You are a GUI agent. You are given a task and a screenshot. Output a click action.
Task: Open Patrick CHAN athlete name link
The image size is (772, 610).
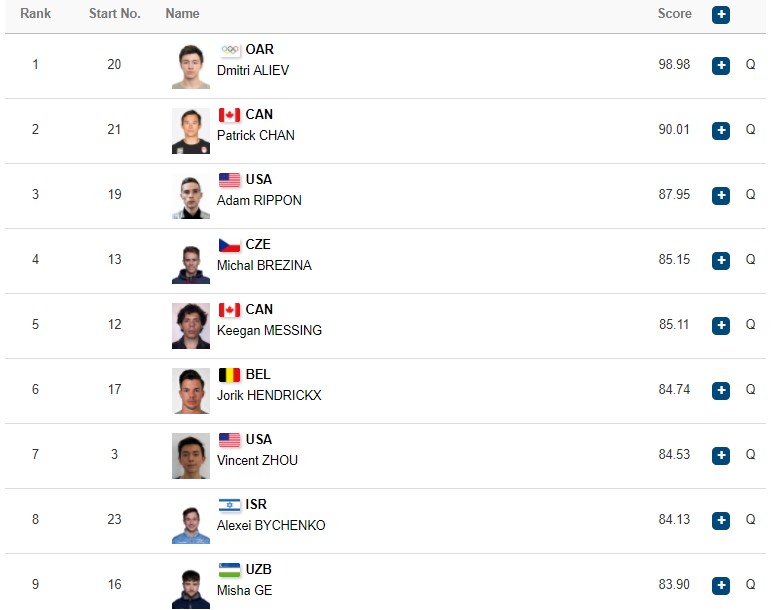pyautogui.click(x=256, y=135)
